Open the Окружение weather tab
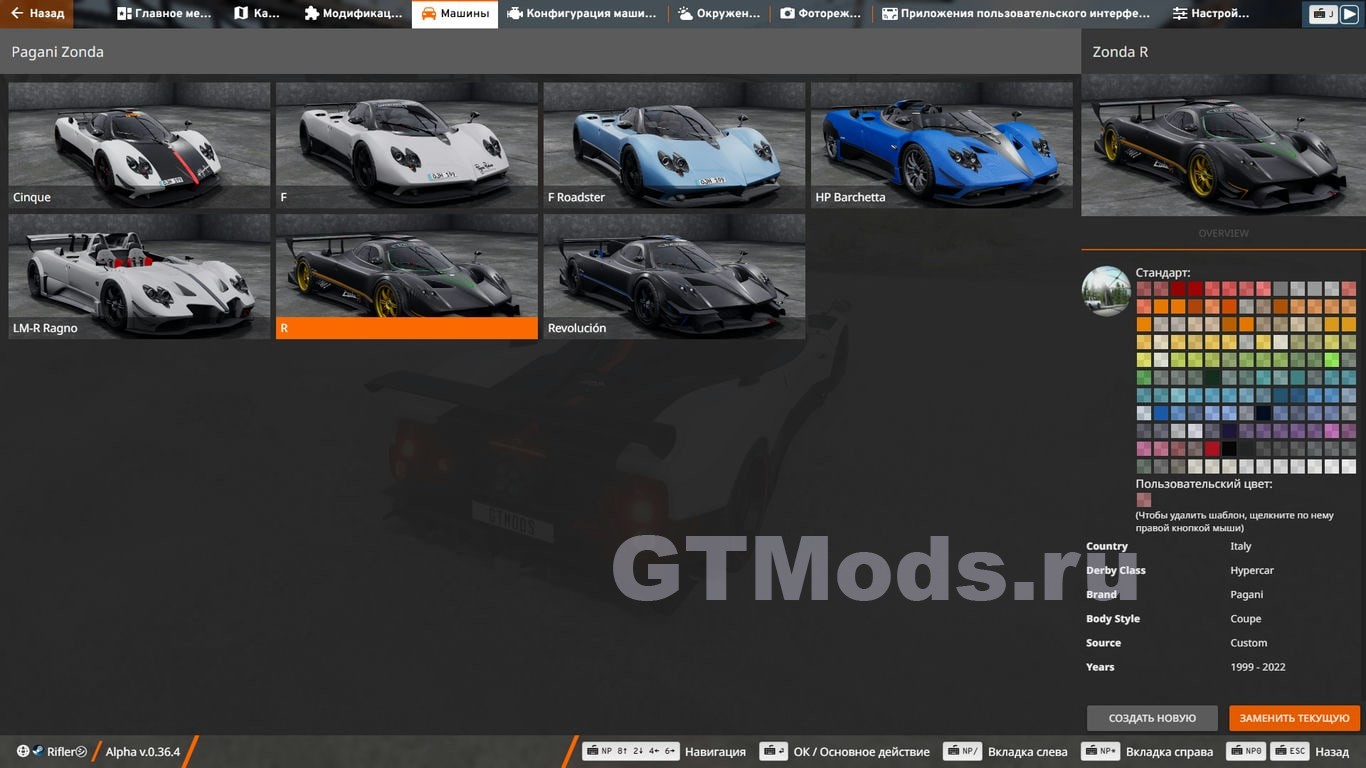This screenshot has height=768, width=1366. (719, 14)
